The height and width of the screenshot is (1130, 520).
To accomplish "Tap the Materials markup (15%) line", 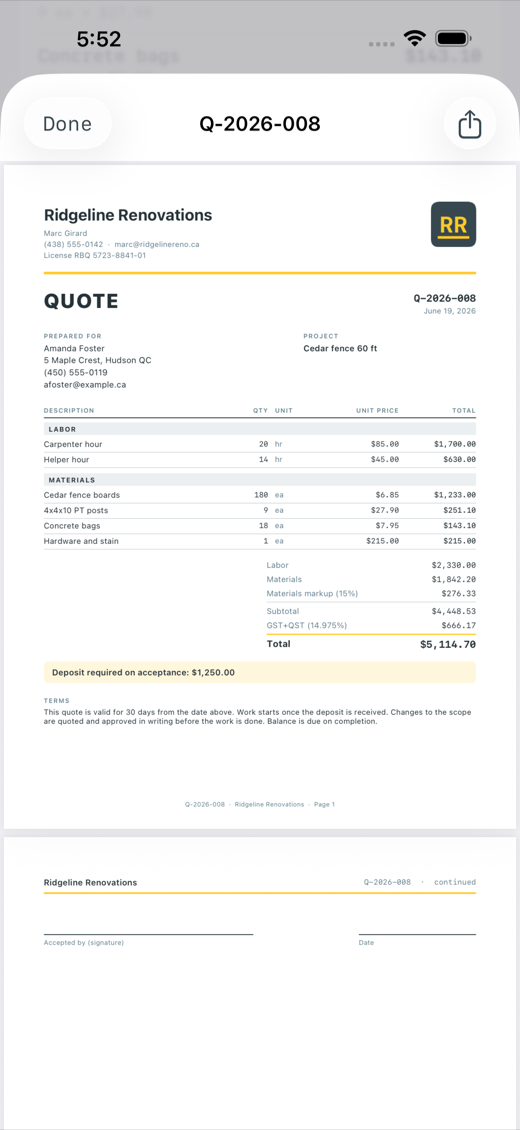I will tap(371, 594).
